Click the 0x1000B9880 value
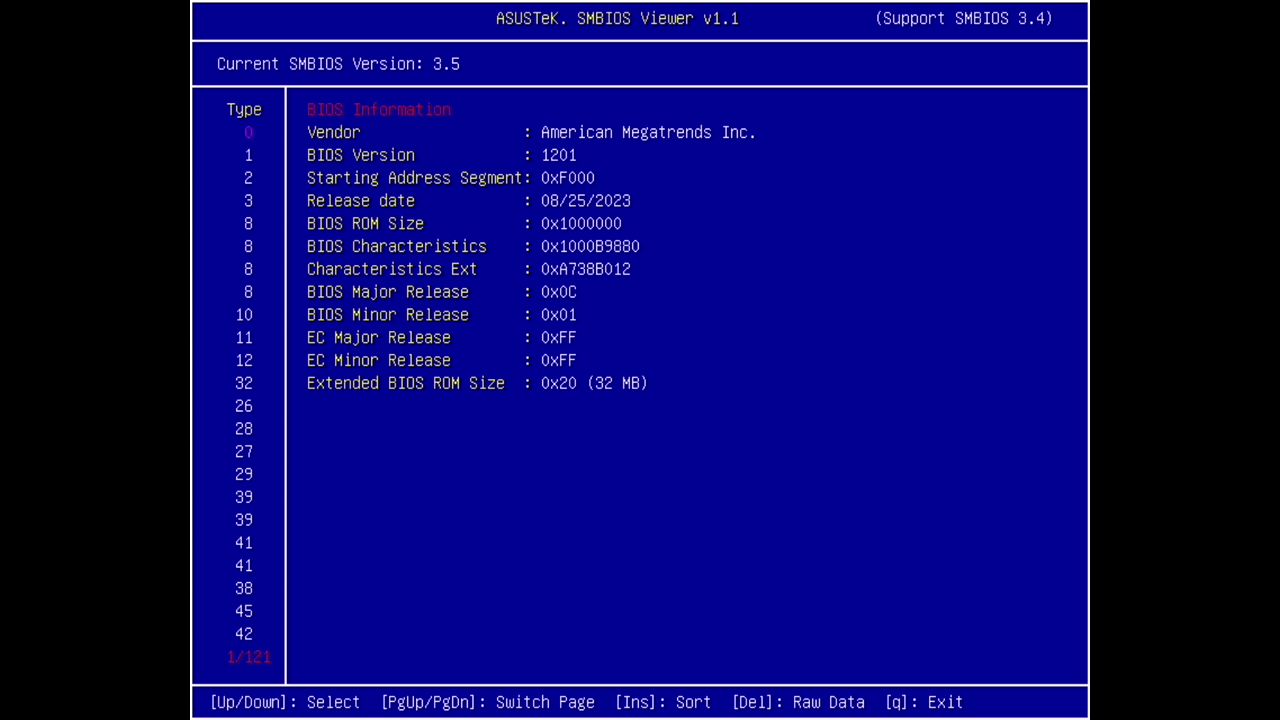1280x720 pixels. pyautogui.click(x=590, y=246)
